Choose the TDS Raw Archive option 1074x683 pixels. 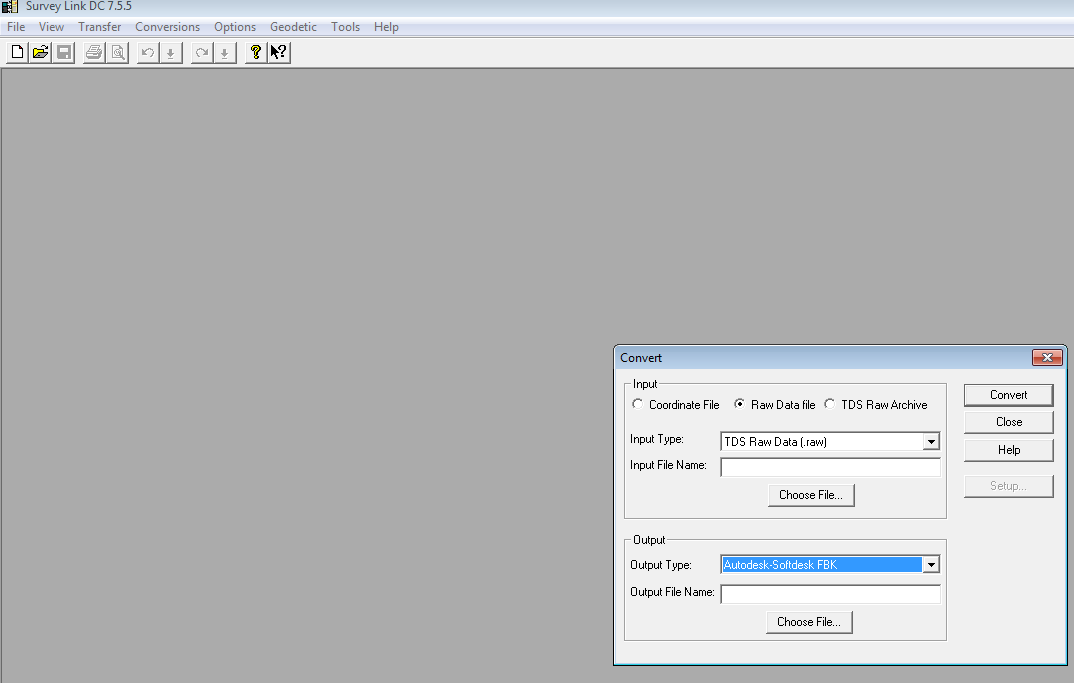829,404
